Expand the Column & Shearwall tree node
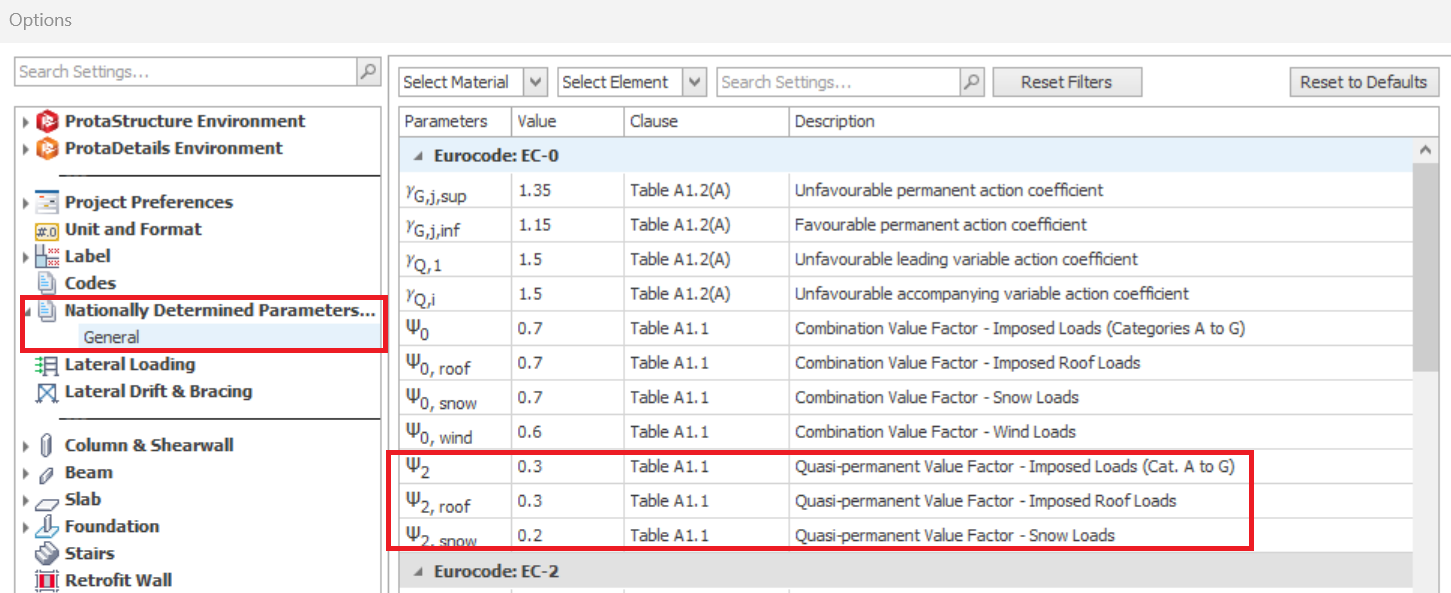Screen dimensions: 1451x593 pos(25,447)
